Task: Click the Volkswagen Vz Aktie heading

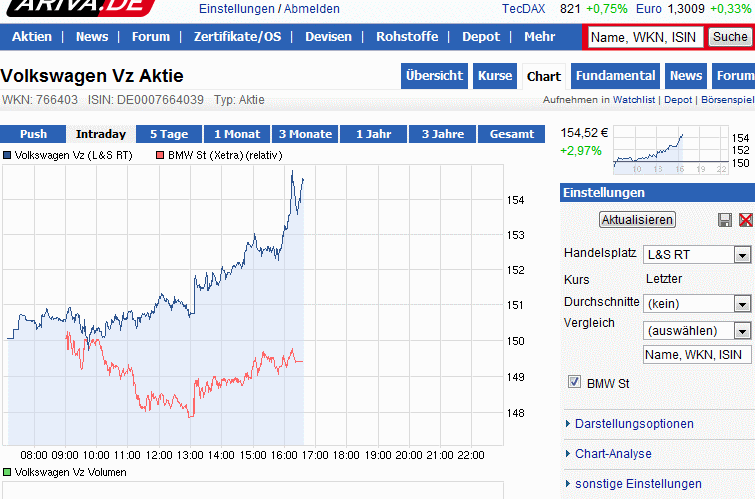Action: click(92, 76)
